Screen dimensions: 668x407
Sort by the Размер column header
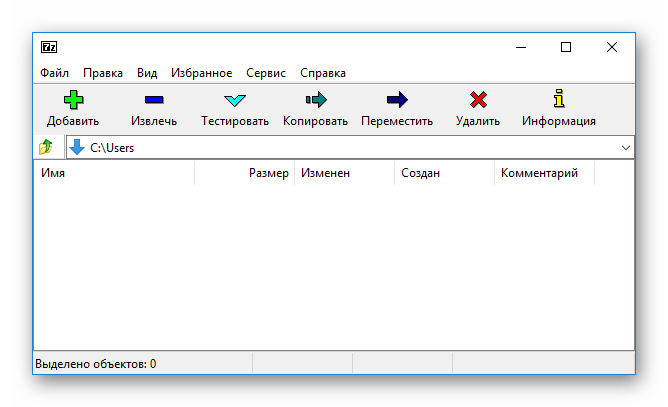coord(245,173)
